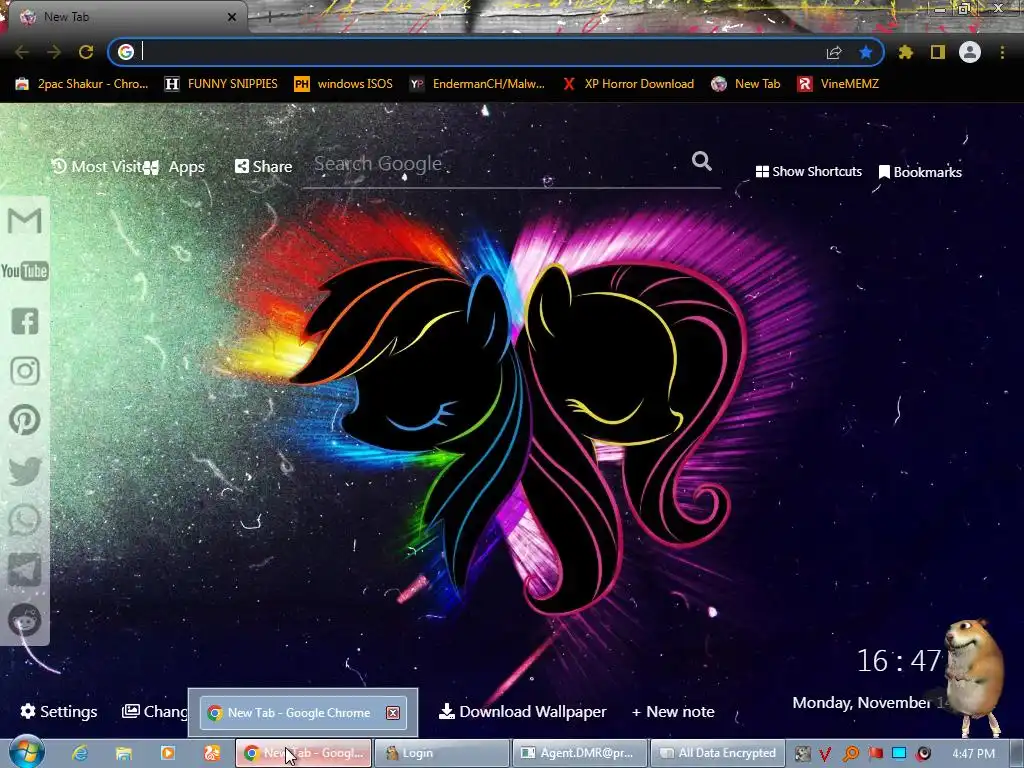Open the Windows Start orb
Screen dimensions: 1024x768
point(26,752)
